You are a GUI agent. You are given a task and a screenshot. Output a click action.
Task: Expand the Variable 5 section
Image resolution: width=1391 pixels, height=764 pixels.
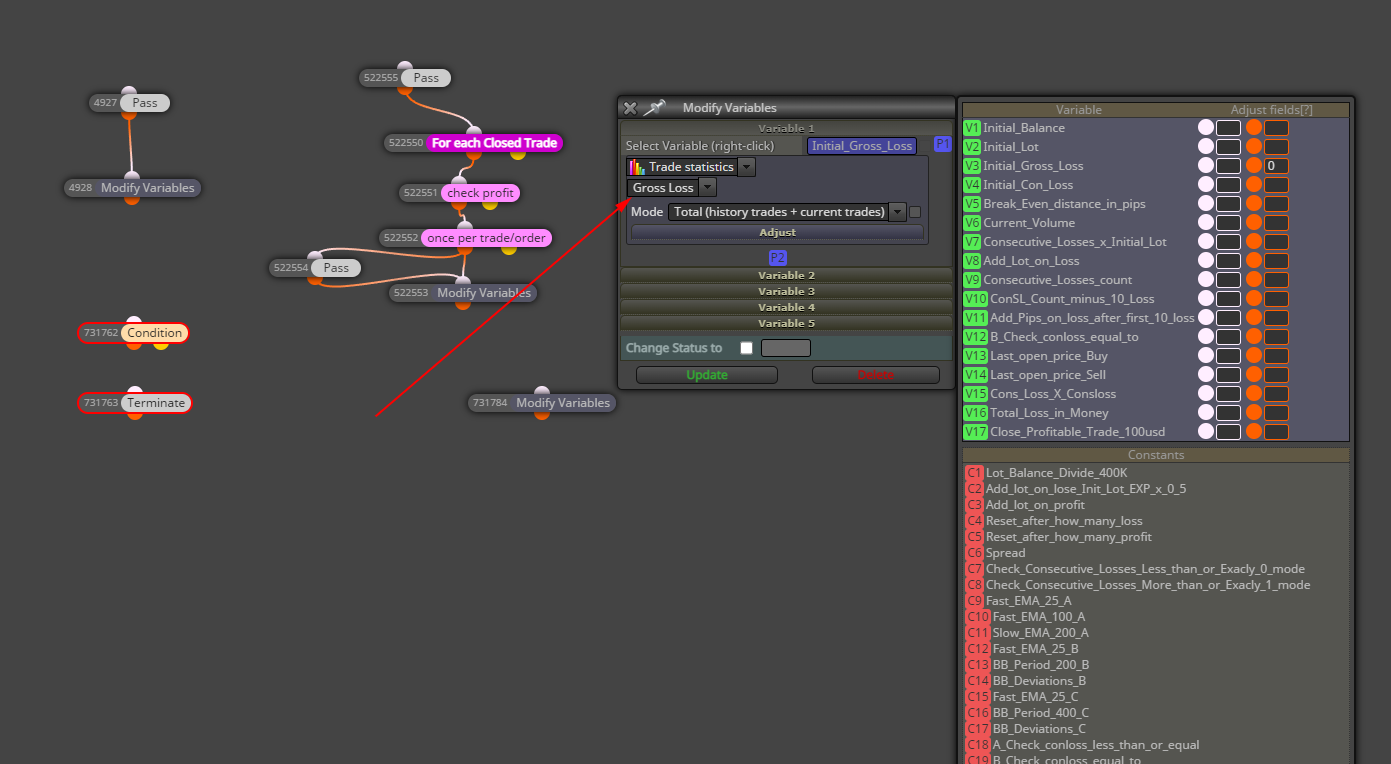click(x=786, y=323)
